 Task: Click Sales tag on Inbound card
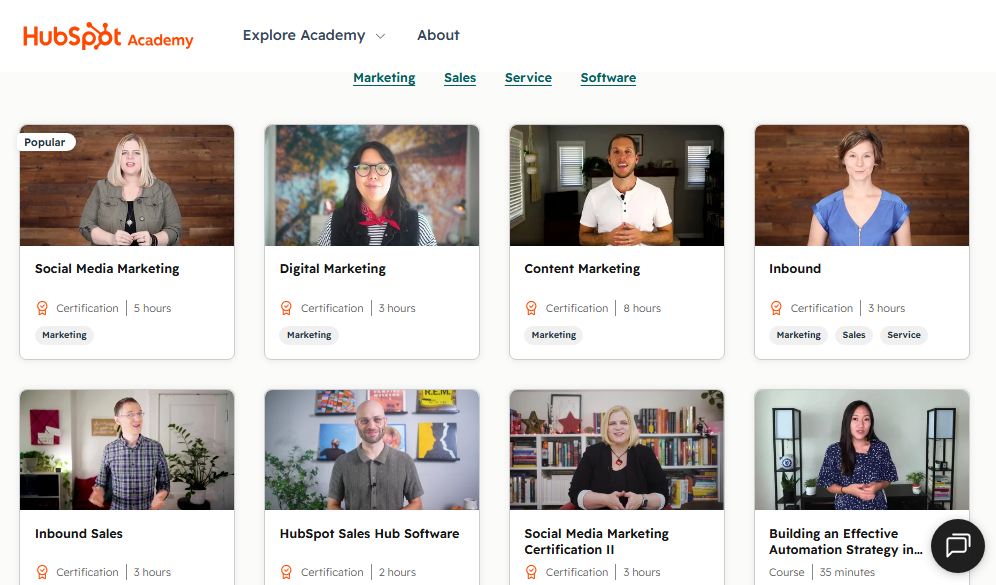tap(854, 335)
